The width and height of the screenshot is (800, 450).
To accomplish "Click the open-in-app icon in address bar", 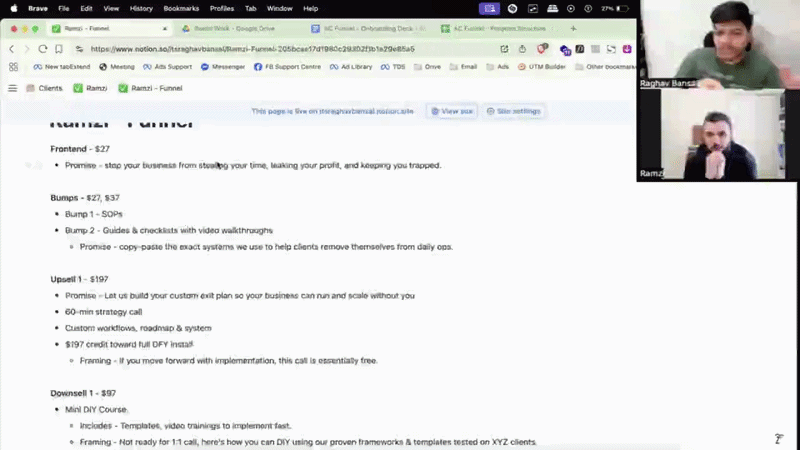I will tap(504, 49).
